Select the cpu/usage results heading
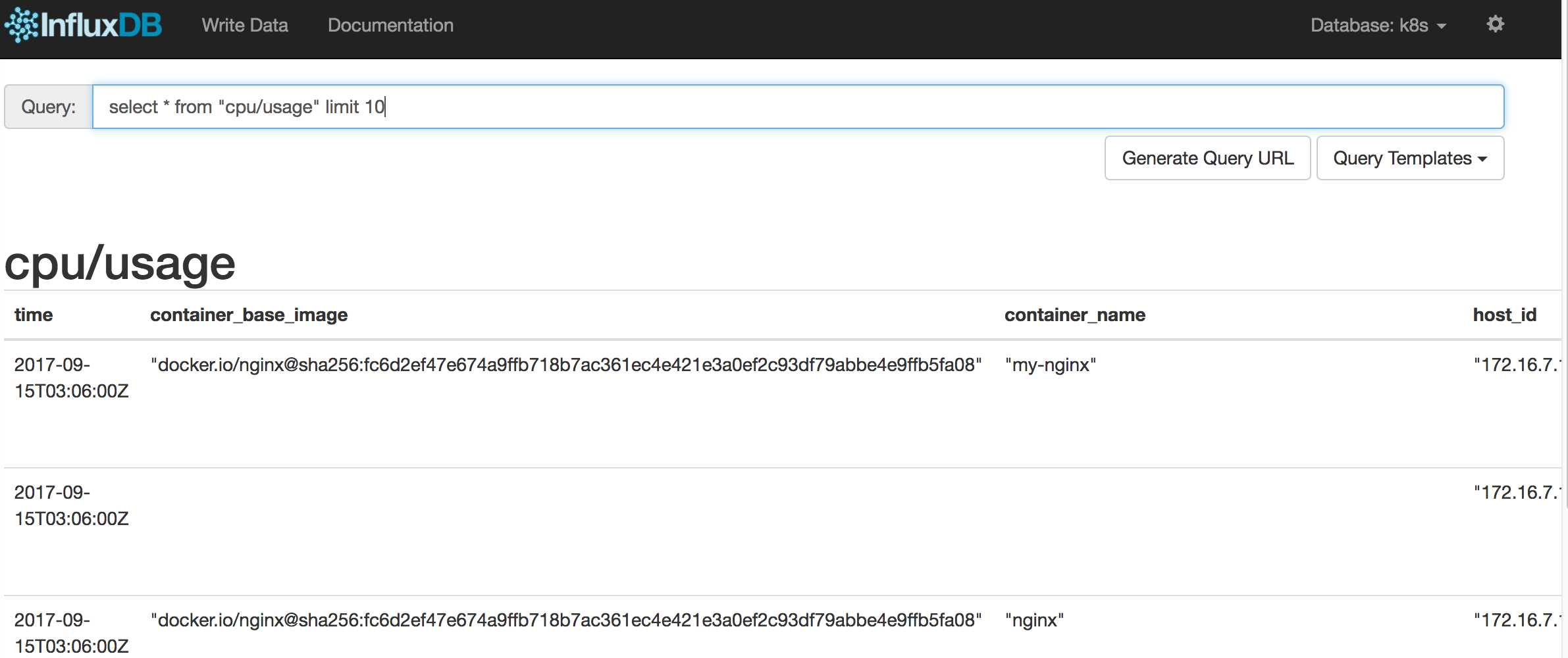This screenshot has width=1568, height=658. point(120,263)
